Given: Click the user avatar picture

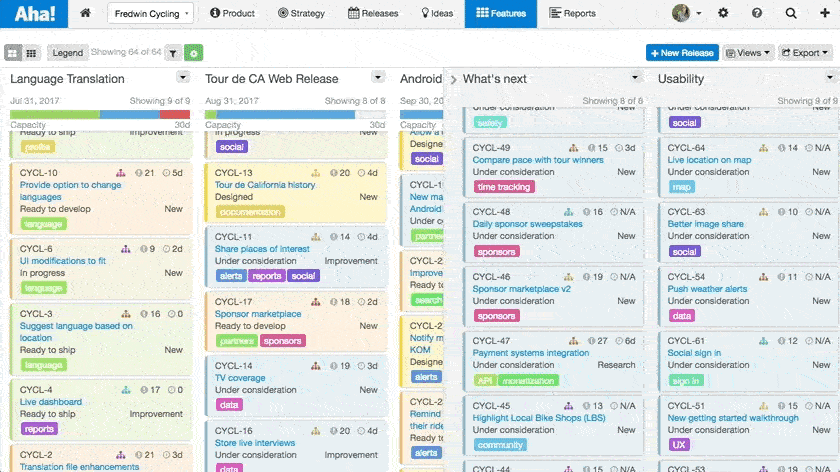Looking at the screenshot, I should [x=681, y=13].
